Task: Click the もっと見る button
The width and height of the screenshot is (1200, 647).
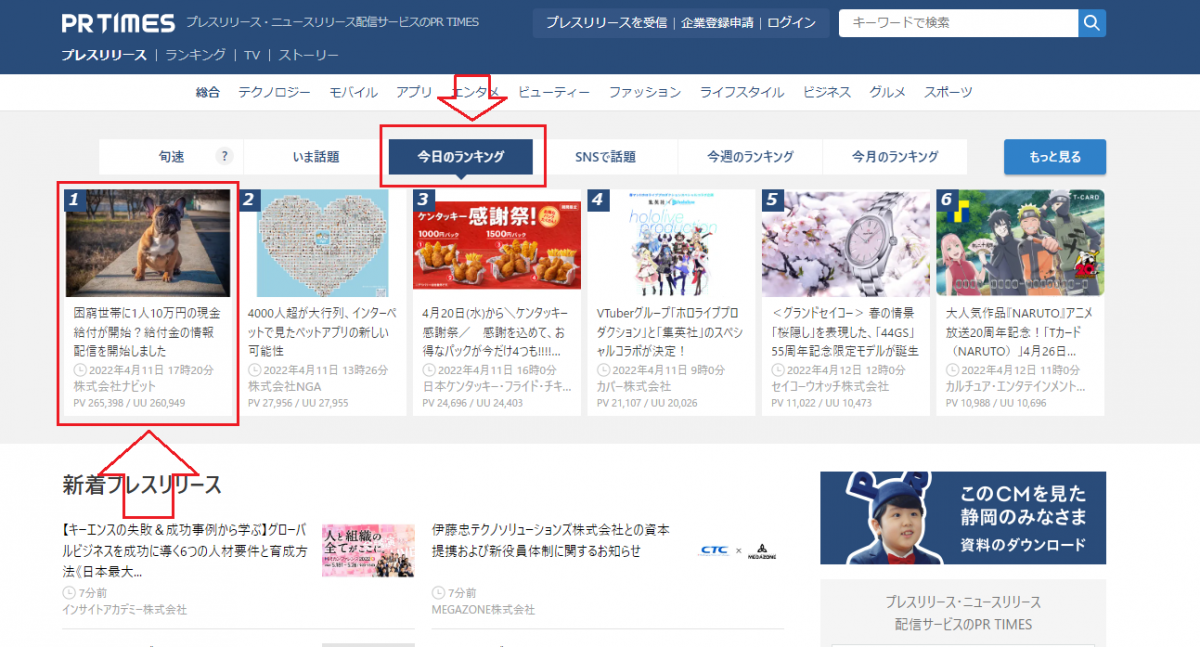Action: (1054, 157)
